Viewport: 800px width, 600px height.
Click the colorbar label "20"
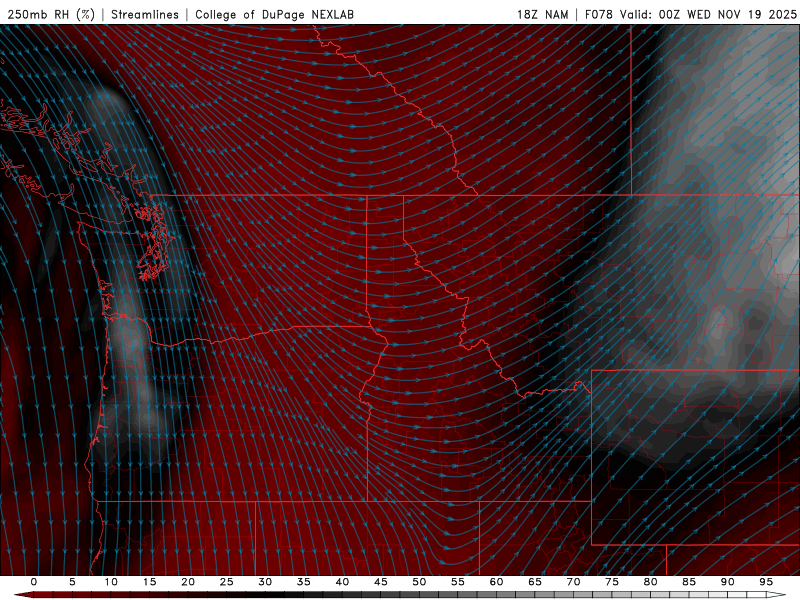[188, 582]
